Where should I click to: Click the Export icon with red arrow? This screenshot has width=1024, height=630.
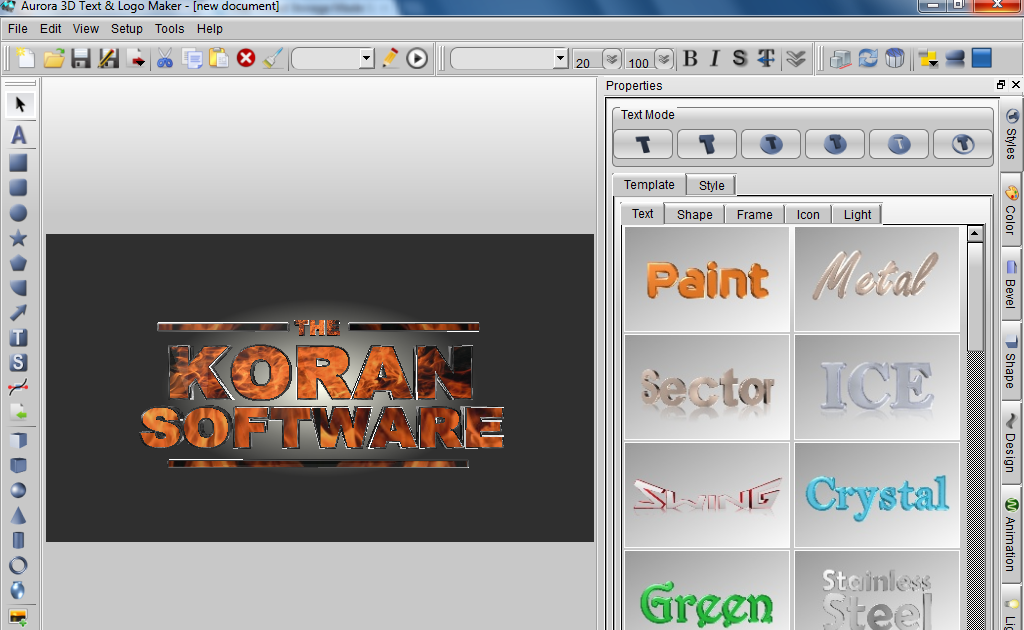(136, 58)
